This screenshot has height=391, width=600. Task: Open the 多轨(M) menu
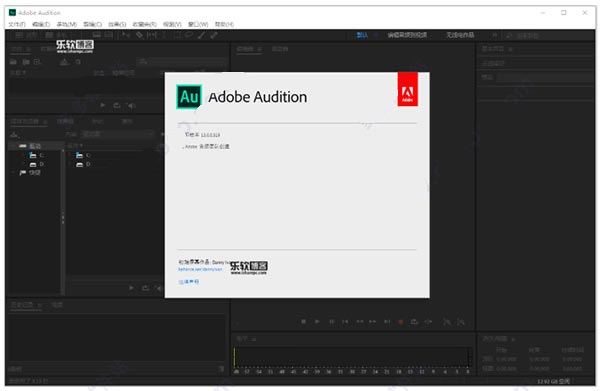[67, 24]
